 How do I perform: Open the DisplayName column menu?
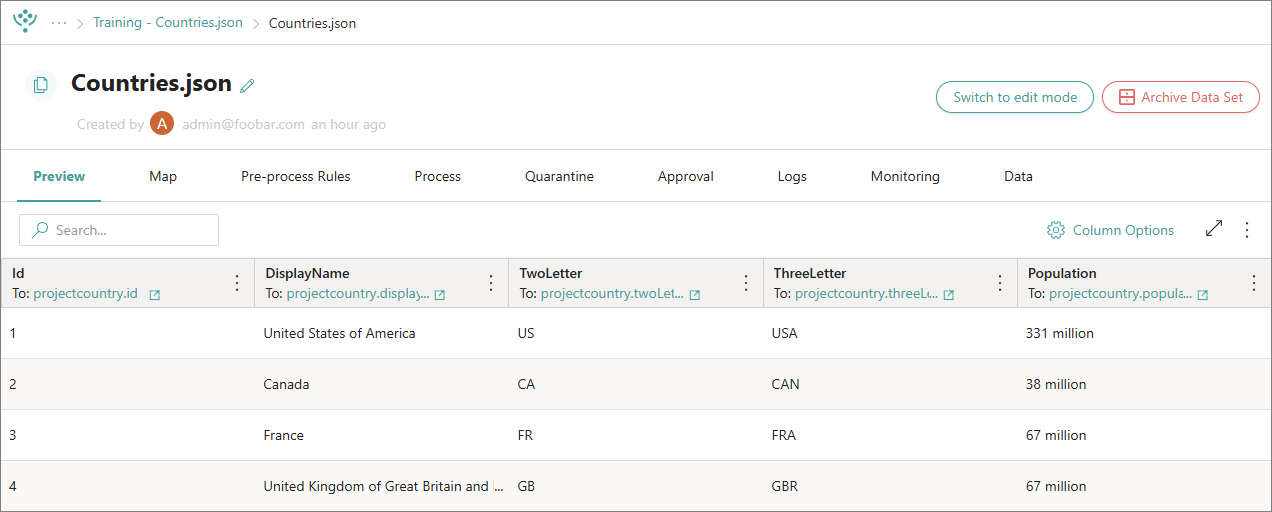[491, 283]
